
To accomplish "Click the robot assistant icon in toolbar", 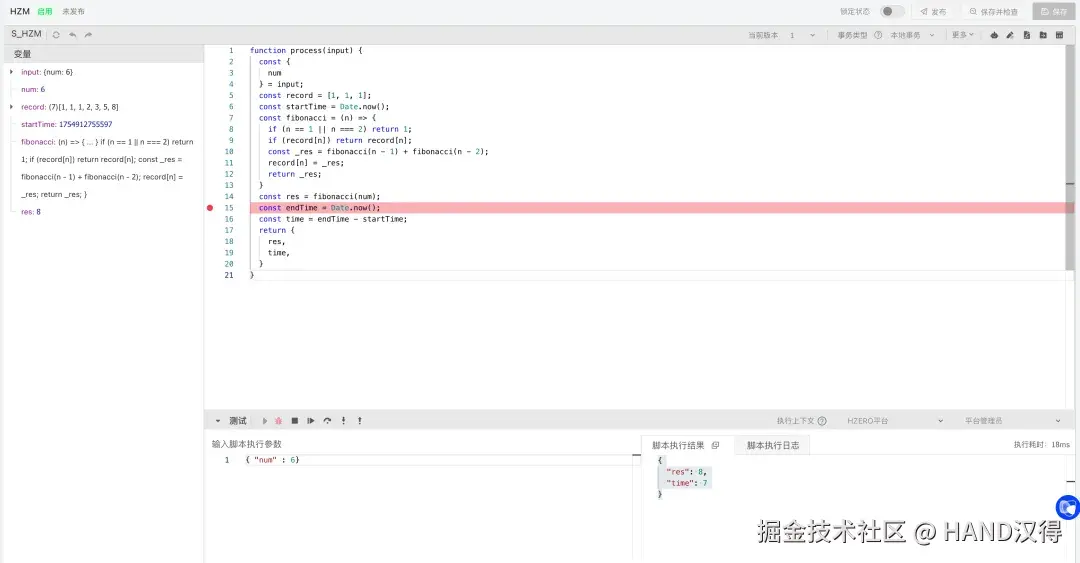I will 994,35.
